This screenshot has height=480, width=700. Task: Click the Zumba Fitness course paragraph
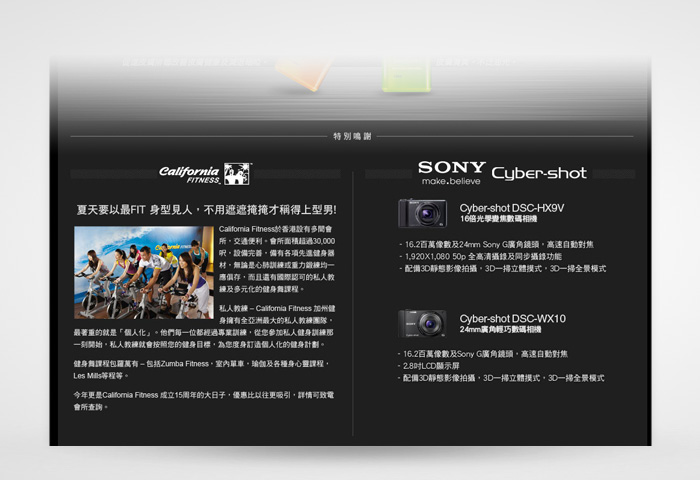coord(202,370)
